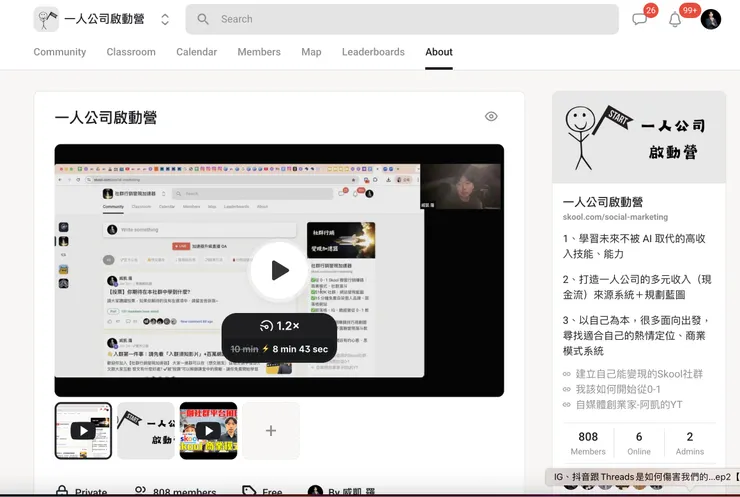This screenshot has height=497, width=740.
Task: Select the START flag logo thumbnail
Action: point(146,430)
